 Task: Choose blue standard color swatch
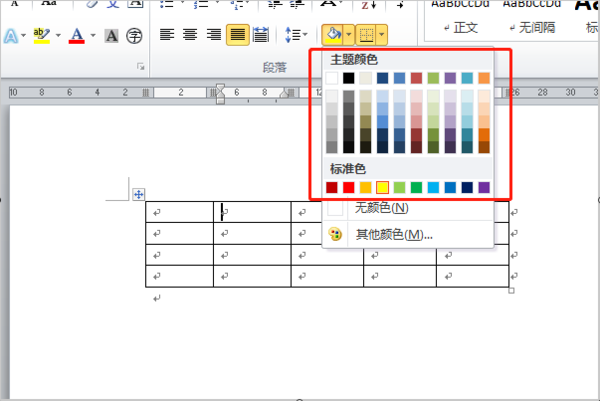[x=450, y=187]
